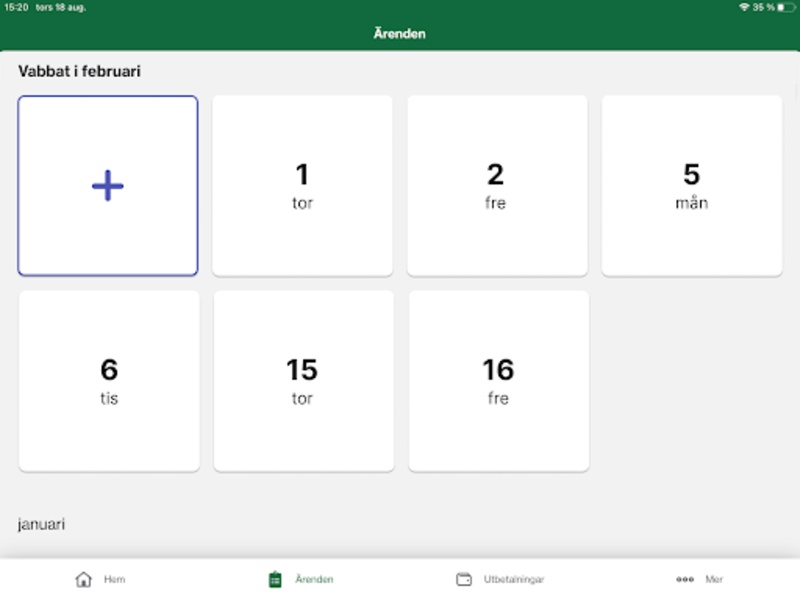The image size is (800, 600).
Task: Select the green Ärenden clipboard icon
Action: [275, 579]
